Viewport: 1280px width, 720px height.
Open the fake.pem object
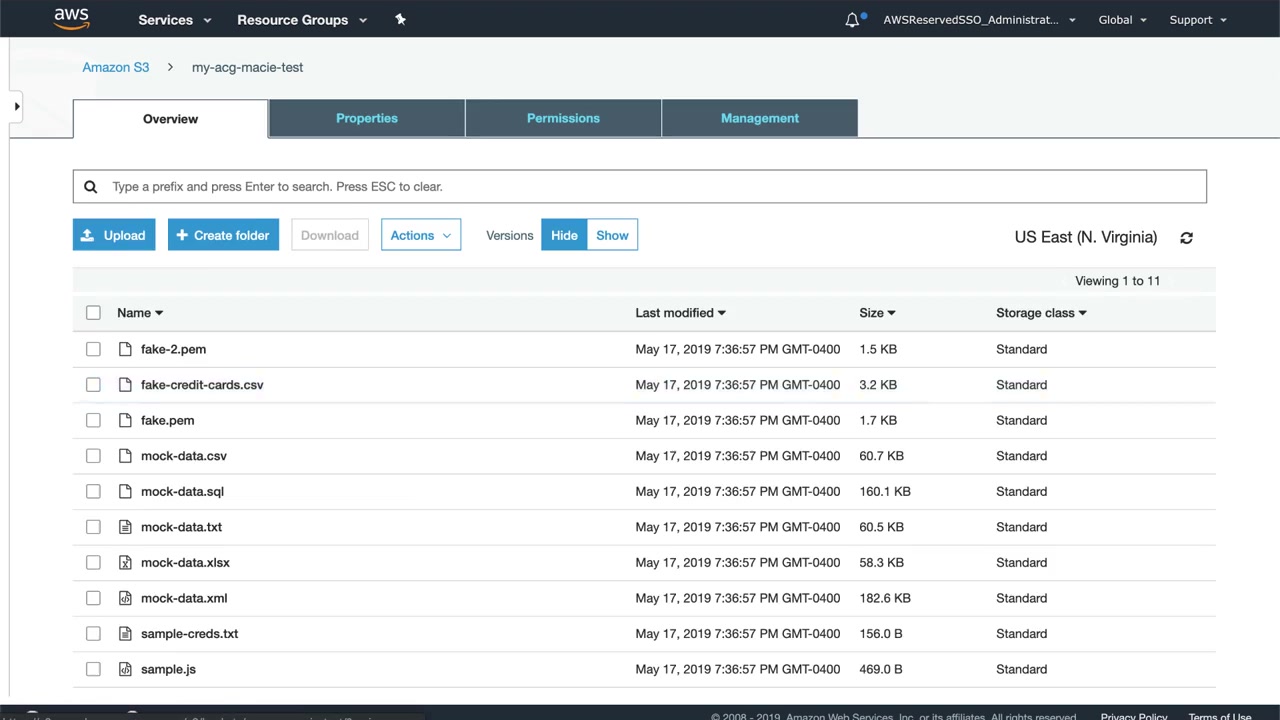tap(168, 420)
